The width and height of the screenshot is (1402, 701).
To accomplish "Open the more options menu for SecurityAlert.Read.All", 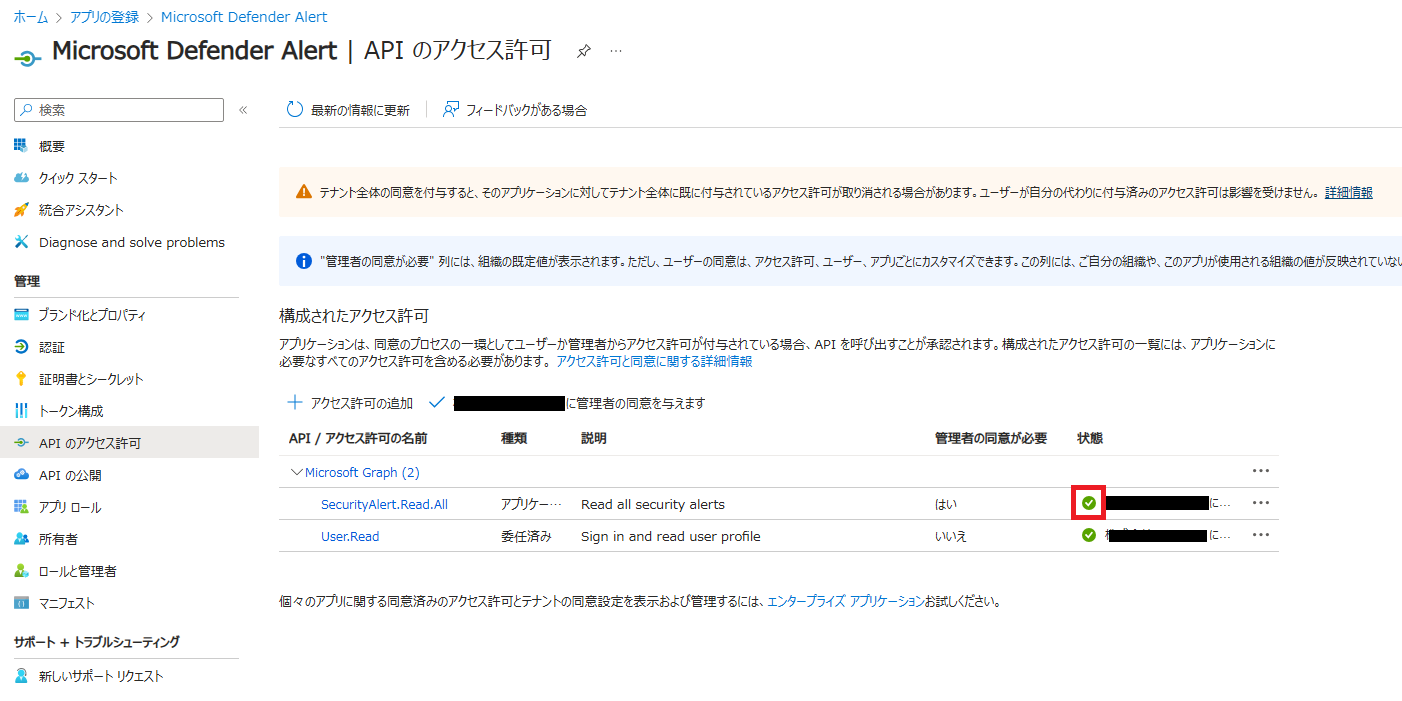I will [1261, 503].
